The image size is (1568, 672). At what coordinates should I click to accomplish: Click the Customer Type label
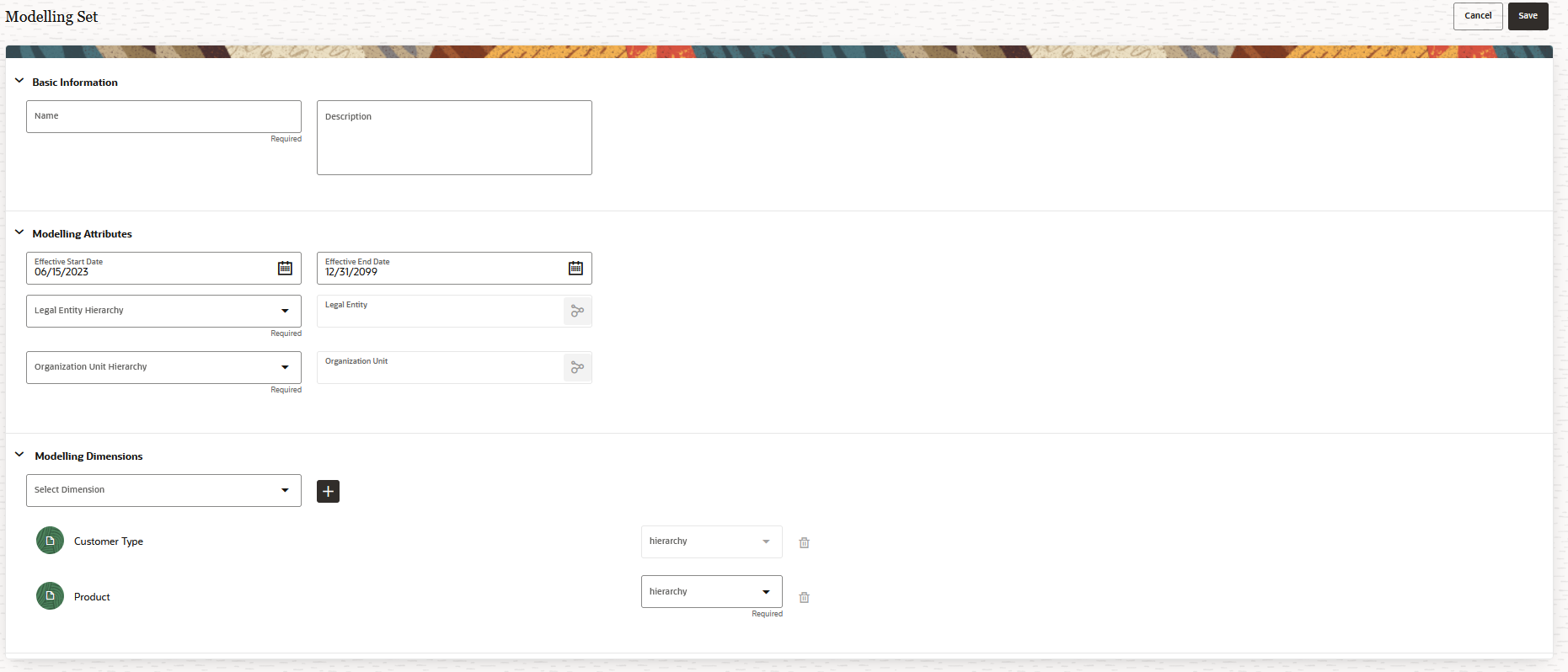[x=109, y=541]
